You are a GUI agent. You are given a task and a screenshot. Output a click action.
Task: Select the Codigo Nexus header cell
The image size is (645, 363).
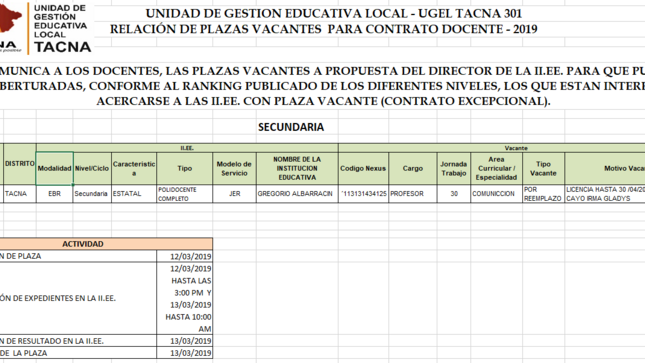363,168
